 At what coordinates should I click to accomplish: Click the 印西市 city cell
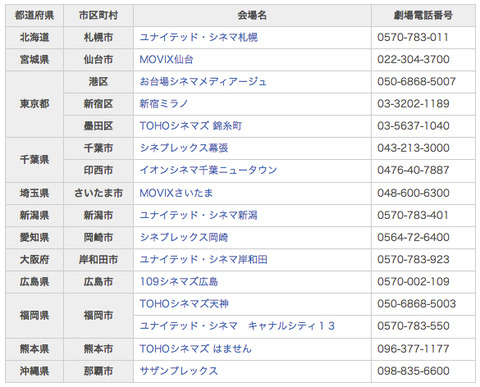[x=98, y=170]
